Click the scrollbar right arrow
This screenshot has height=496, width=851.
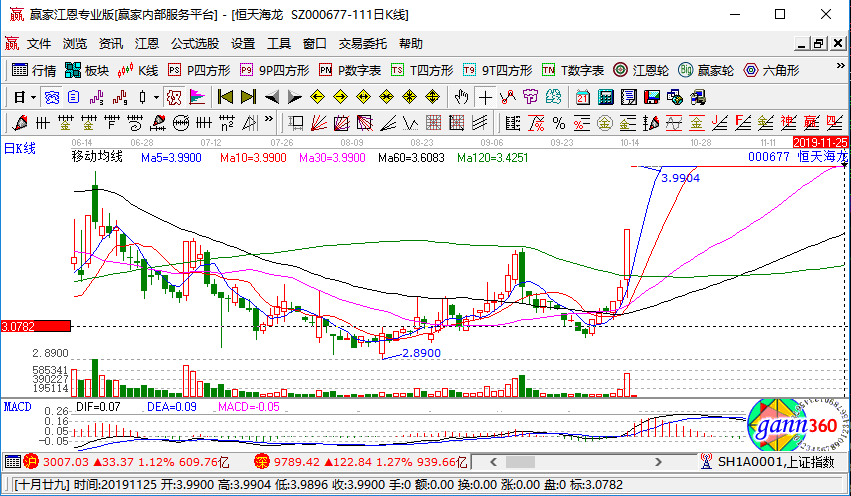(658, 462)
